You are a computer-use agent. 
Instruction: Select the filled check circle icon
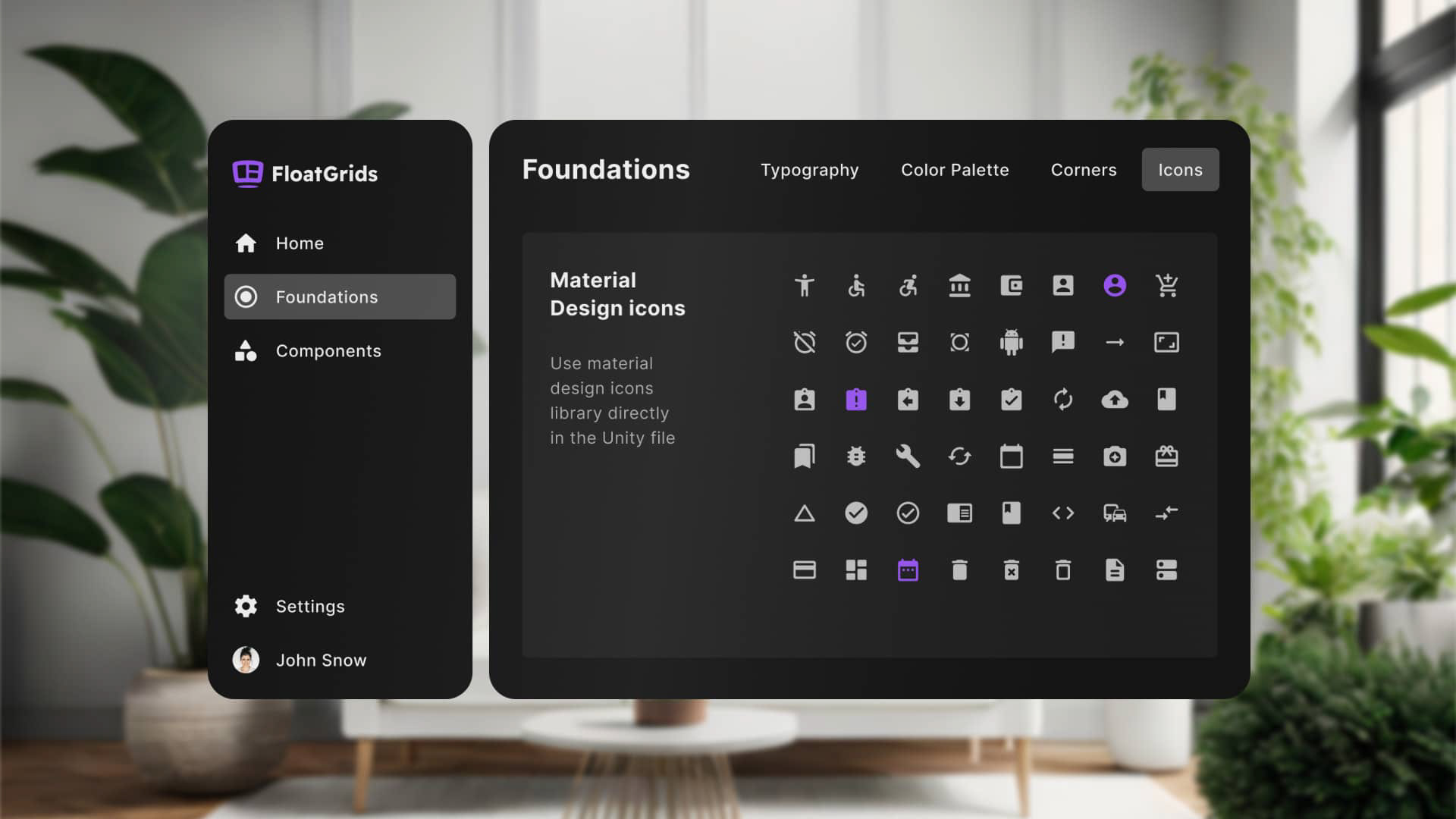click(x=856, y=513)
